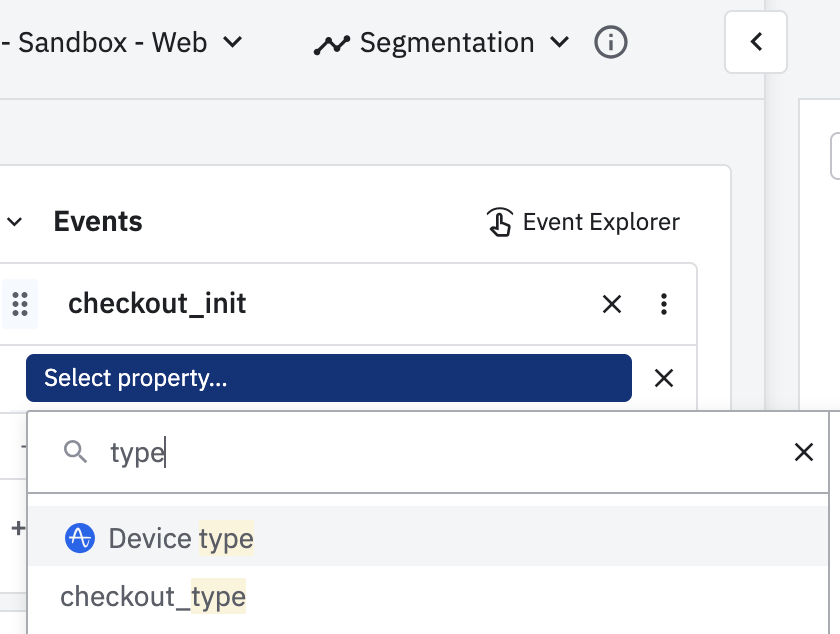Clear the property search text

pyautogui.click(x=803, y=453)
